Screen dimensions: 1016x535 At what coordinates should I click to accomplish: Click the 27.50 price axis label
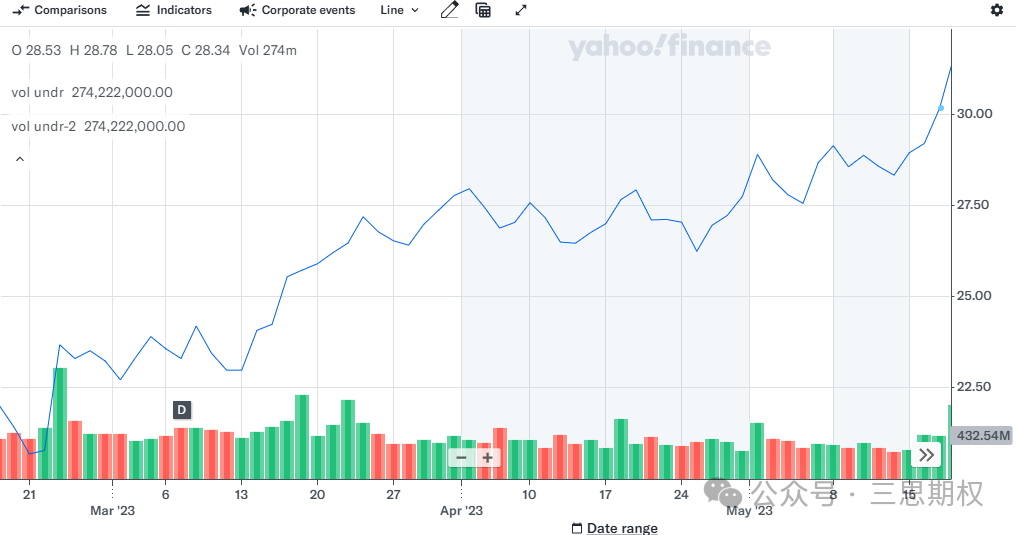[x=973, y=205]
